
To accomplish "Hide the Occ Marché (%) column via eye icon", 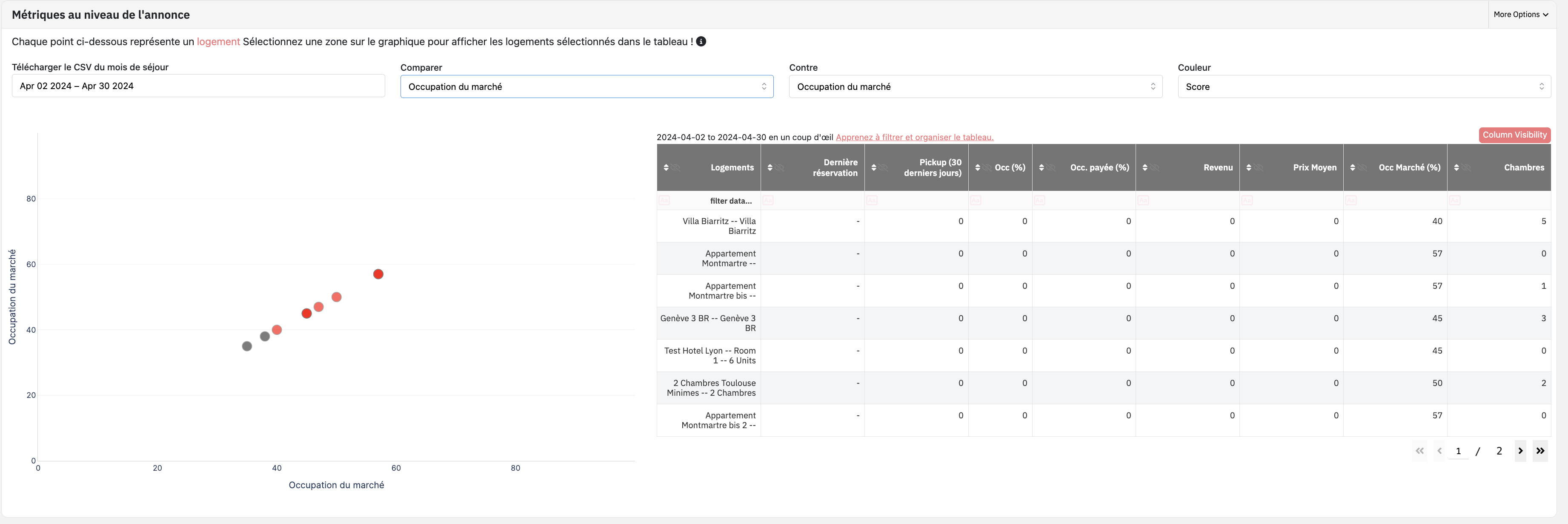I will click(1363, 167).
